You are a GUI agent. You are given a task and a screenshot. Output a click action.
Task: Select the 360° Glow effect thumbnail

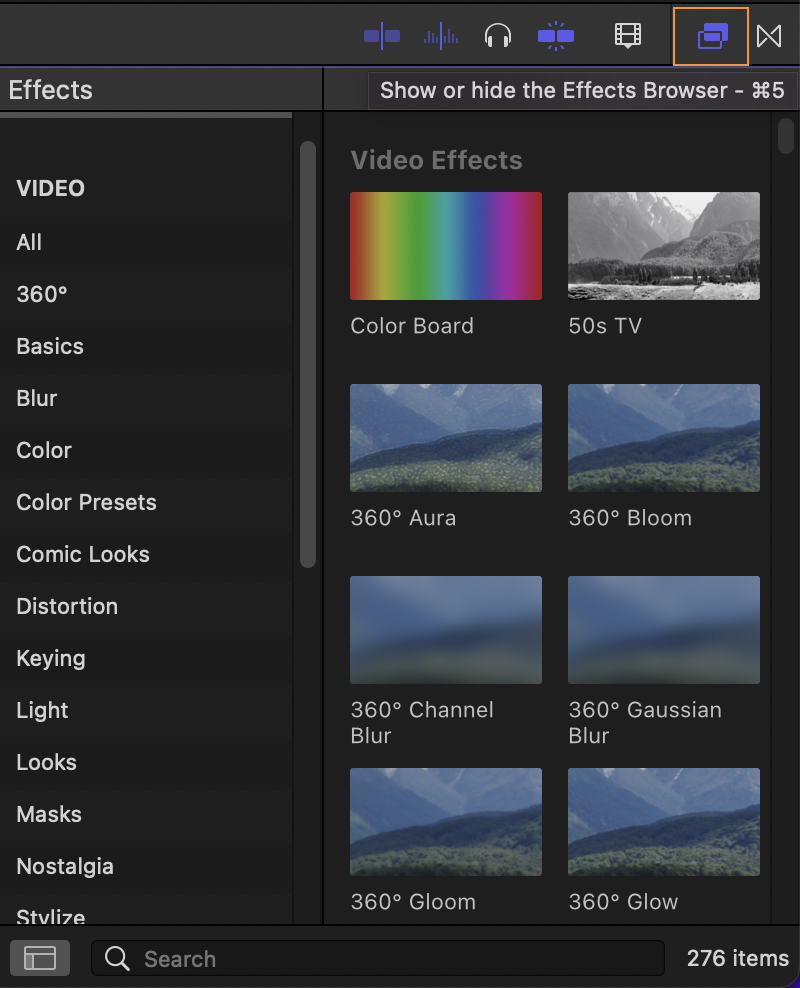pos(664,822)
